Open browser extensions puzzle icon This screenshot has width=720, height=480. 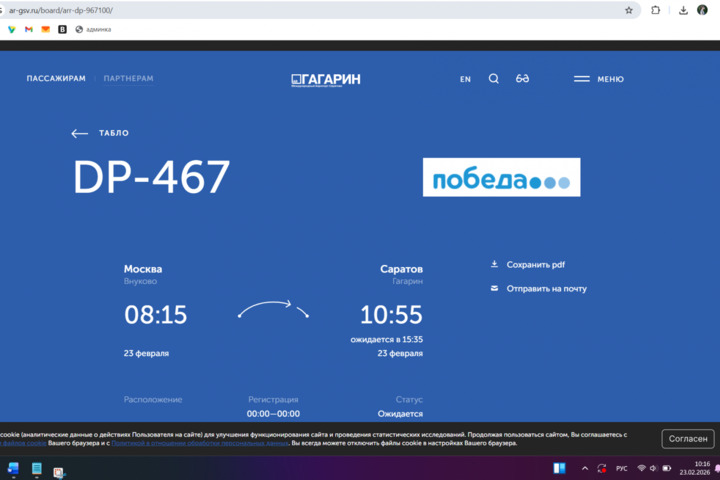pos(656,10)
